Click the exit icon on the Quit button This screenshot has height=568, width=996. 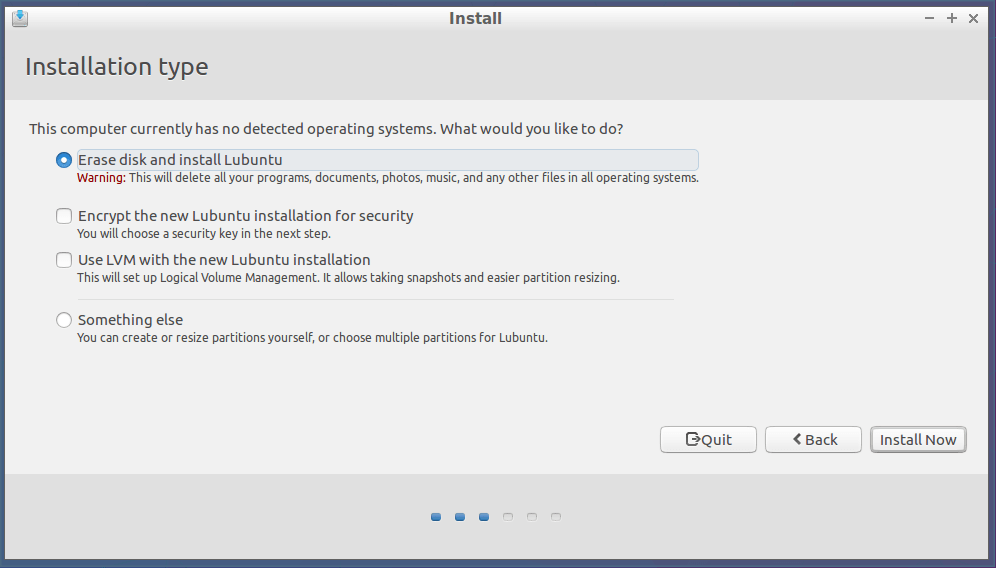pyautogui.click(x=692, y=439)
